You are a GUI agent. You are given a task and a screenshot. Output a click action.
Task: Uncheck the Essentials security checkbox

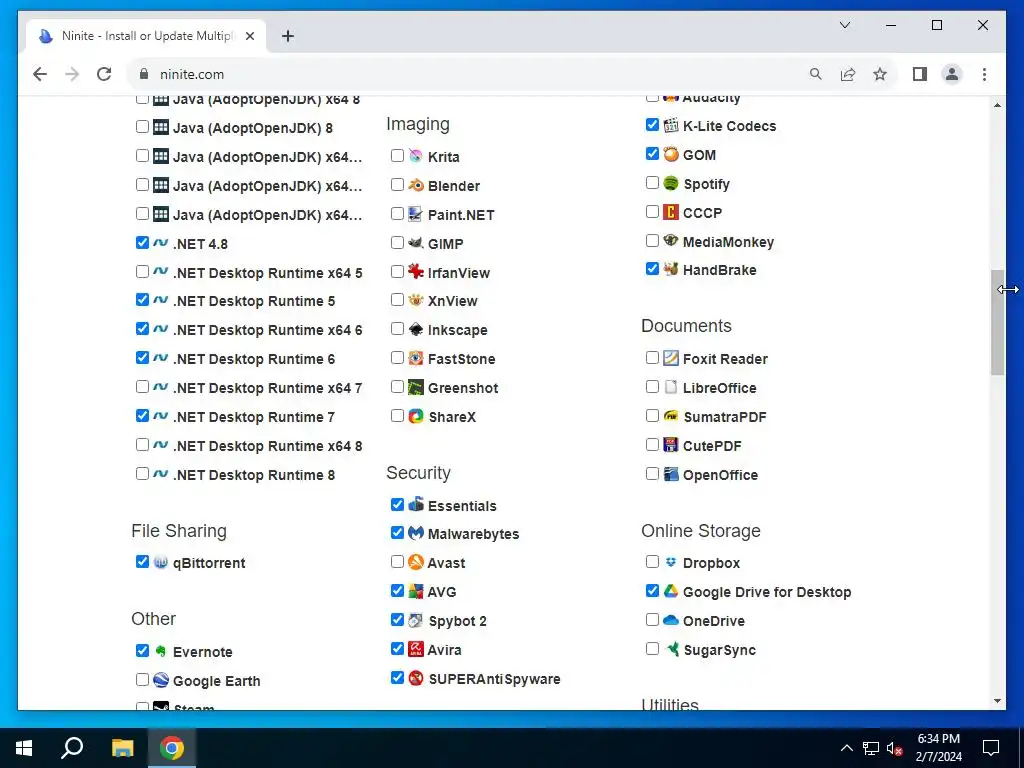click(397, 505)
